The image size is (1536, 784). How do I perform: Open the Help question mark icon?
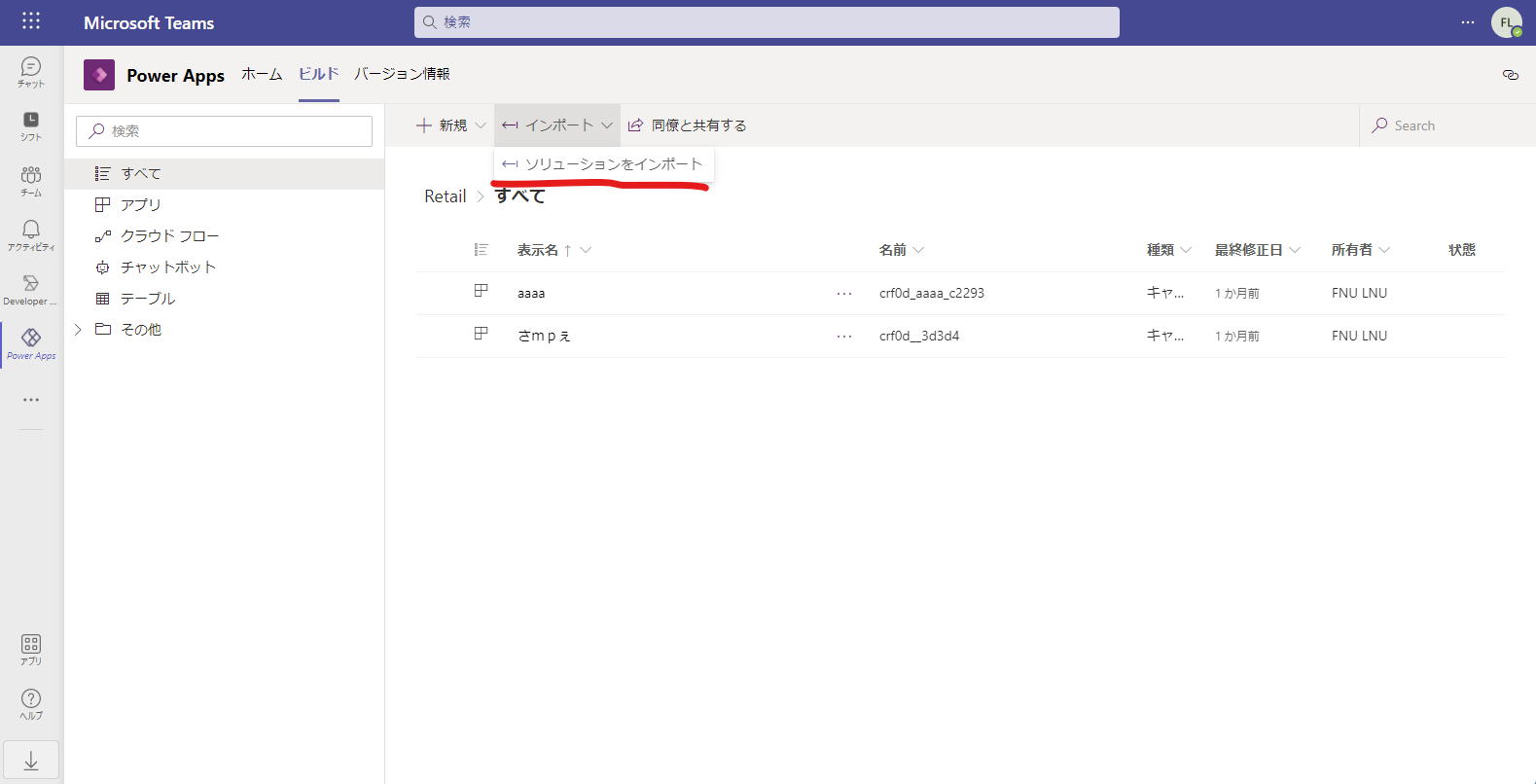(x=31, y=704)
